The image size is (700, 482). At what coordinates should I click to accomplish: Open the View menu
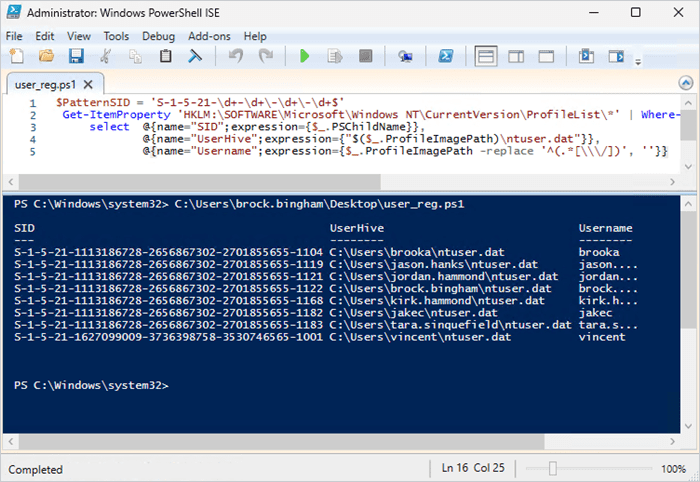pyautogui.click(x=79, y=36)
